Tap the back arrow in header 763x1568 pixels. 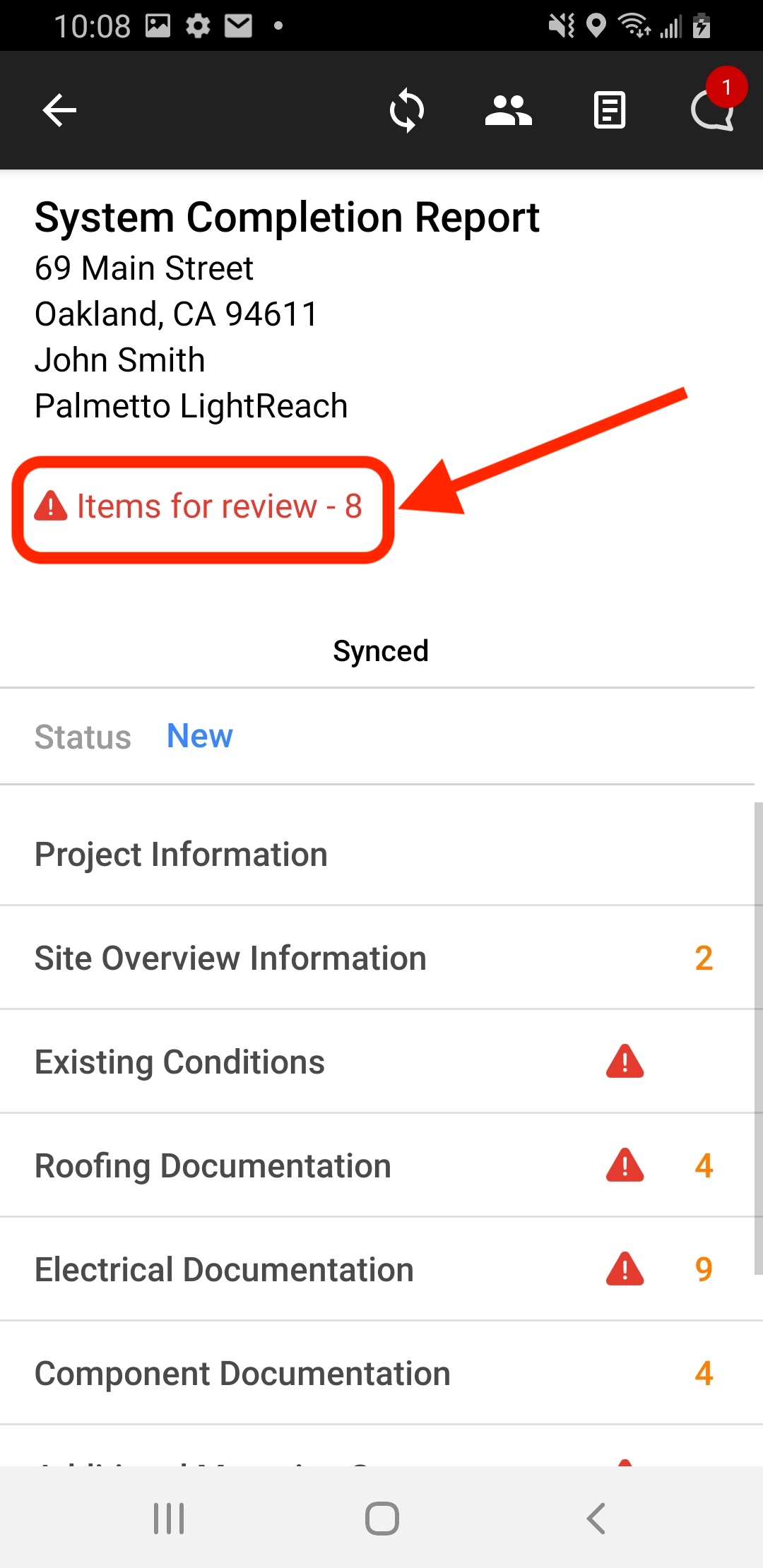point(59,110)
